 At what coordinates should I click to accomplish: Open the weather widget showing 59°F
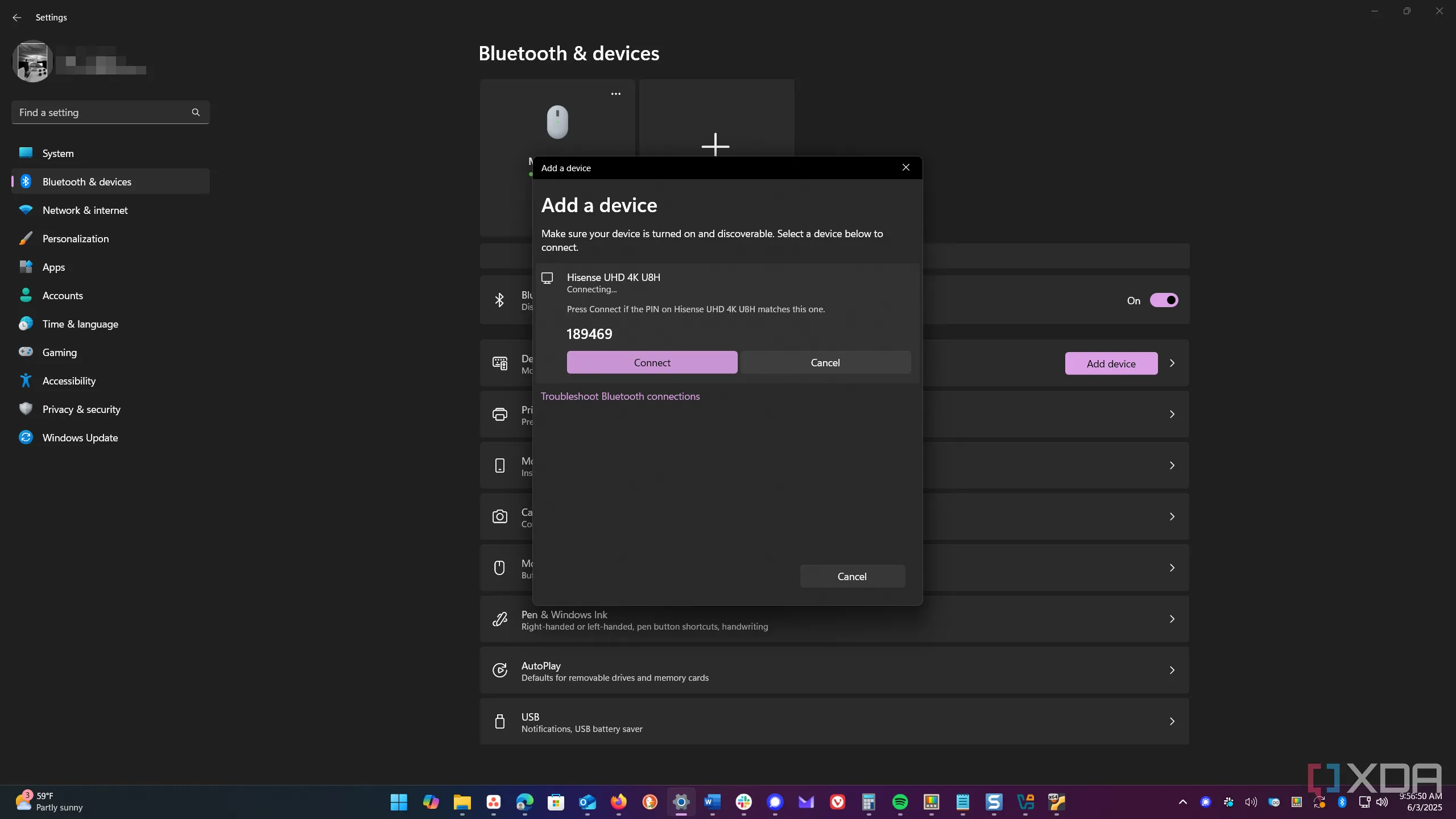click(x=49, y=802)
